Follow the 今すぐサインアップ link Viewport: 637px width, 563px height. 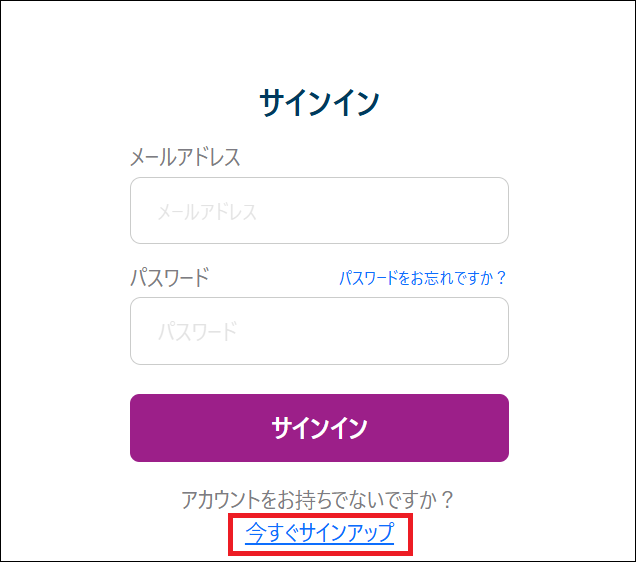[320, 533]
